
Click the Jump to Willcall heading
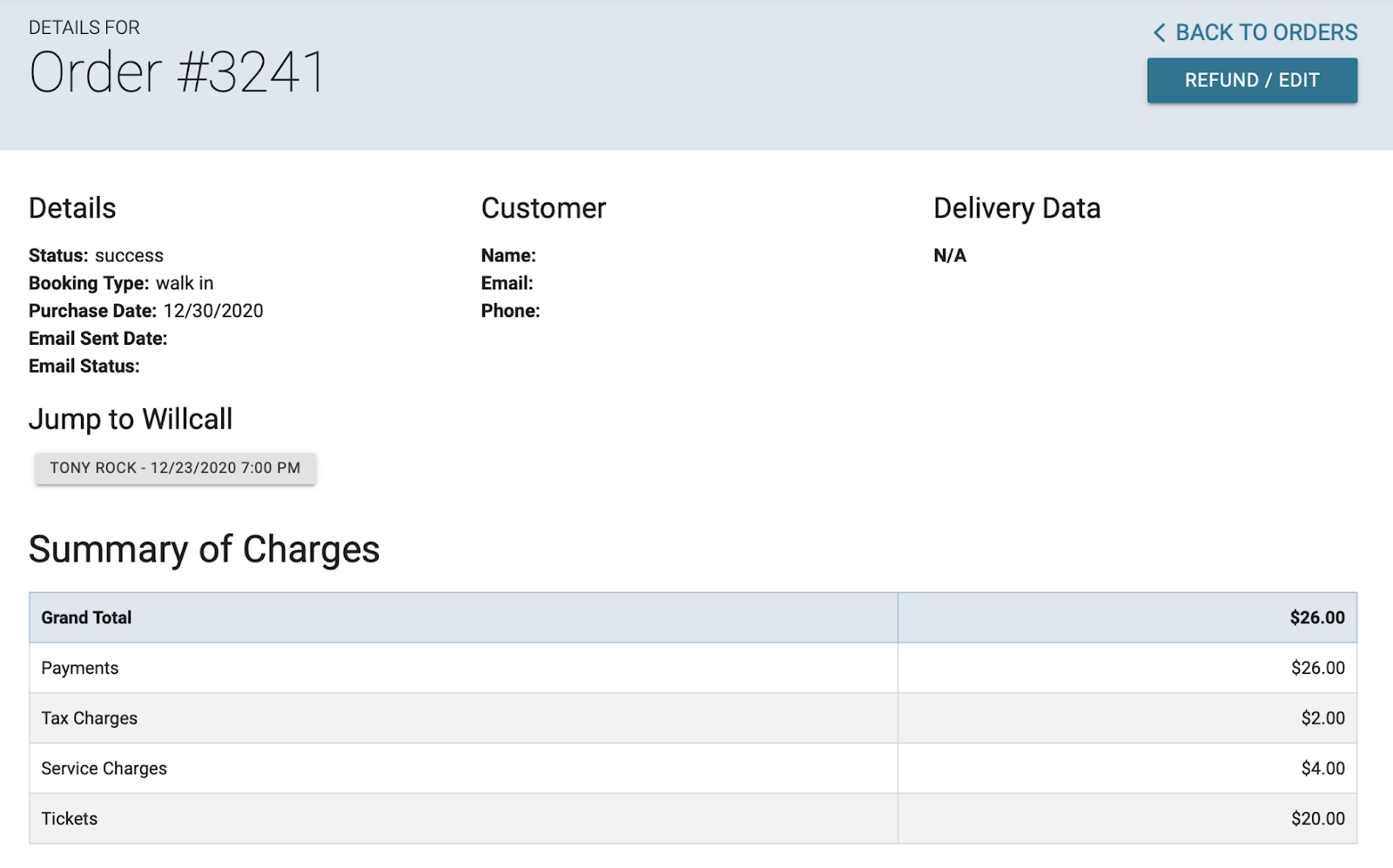coord(131,419)
